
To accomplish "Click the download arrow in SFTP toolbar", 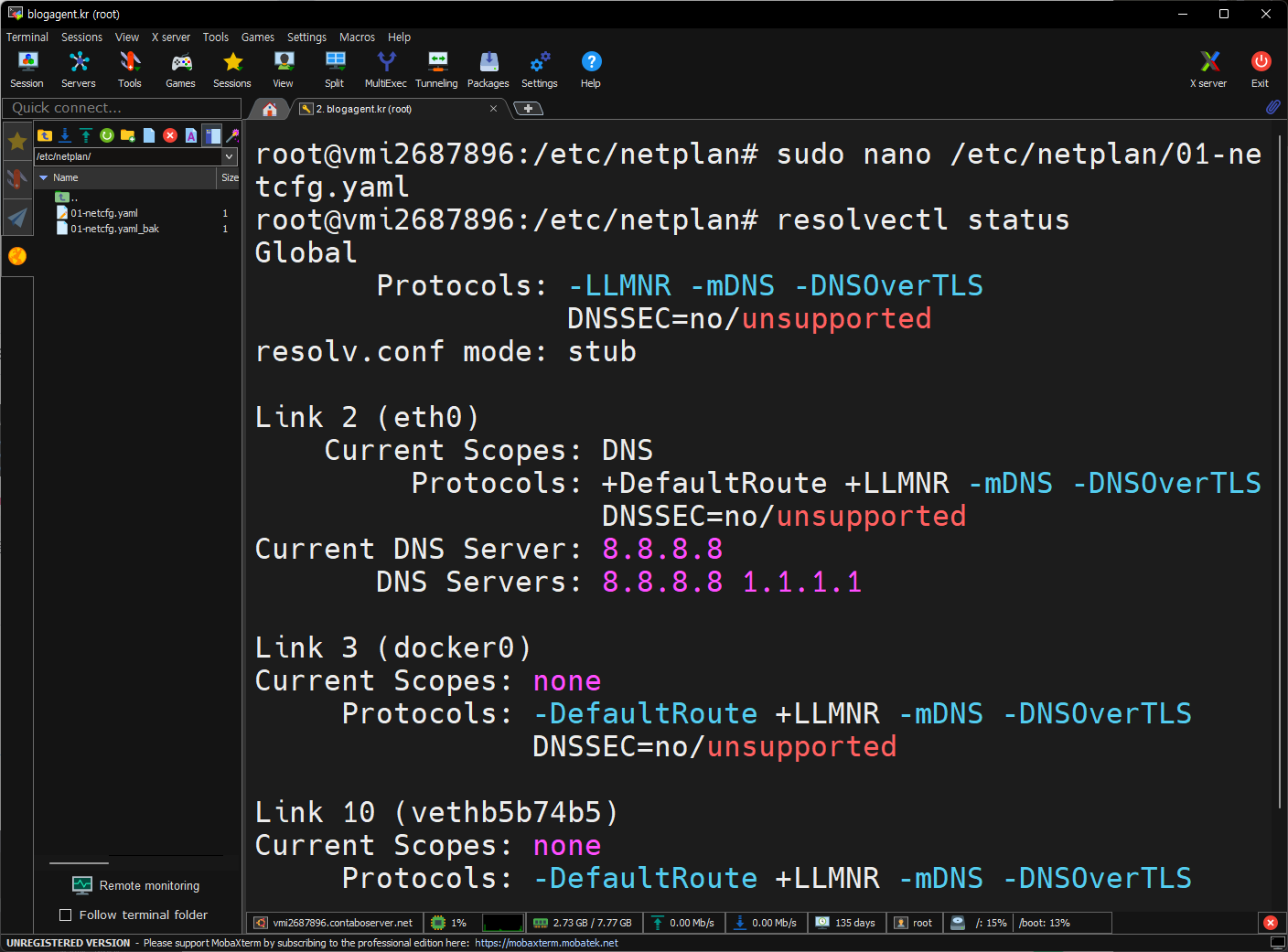I will [65, 135].
